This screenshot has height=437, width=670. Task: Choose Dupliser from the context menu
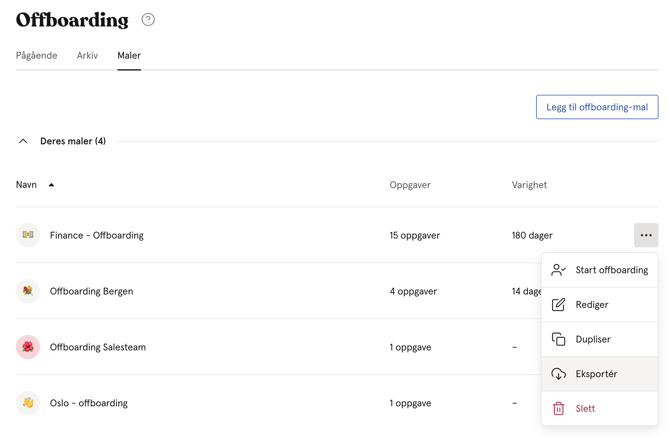pos(599,339)
